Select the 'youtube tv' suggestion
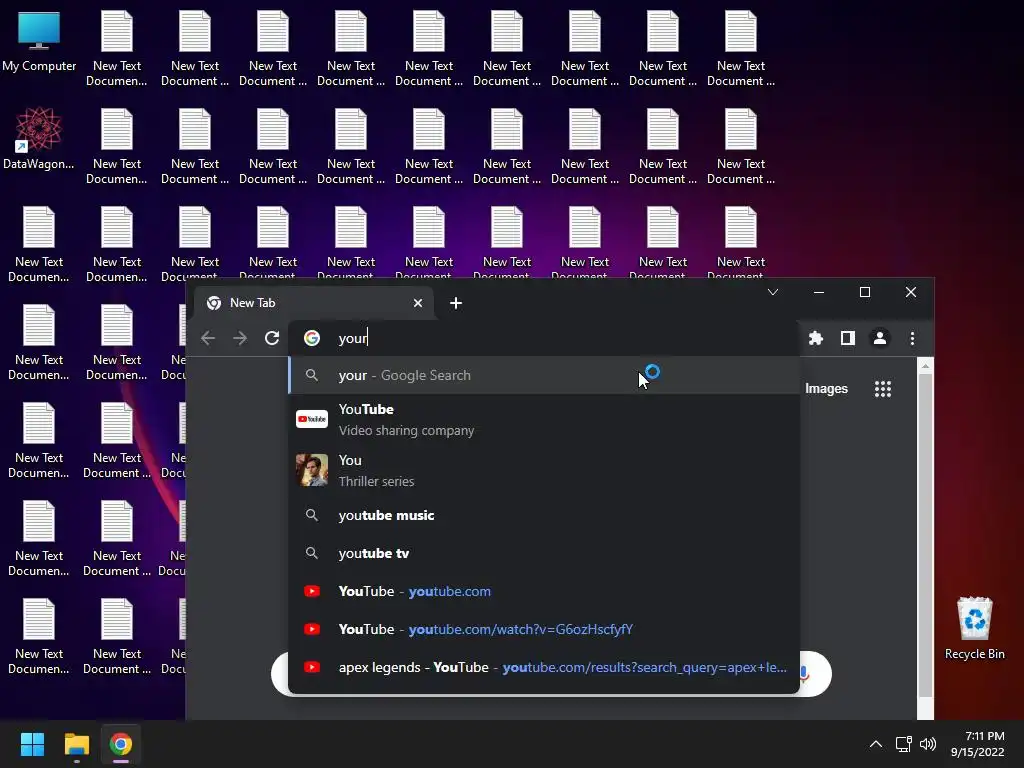The image size is (1024, 768). click(x=543, y=553)
